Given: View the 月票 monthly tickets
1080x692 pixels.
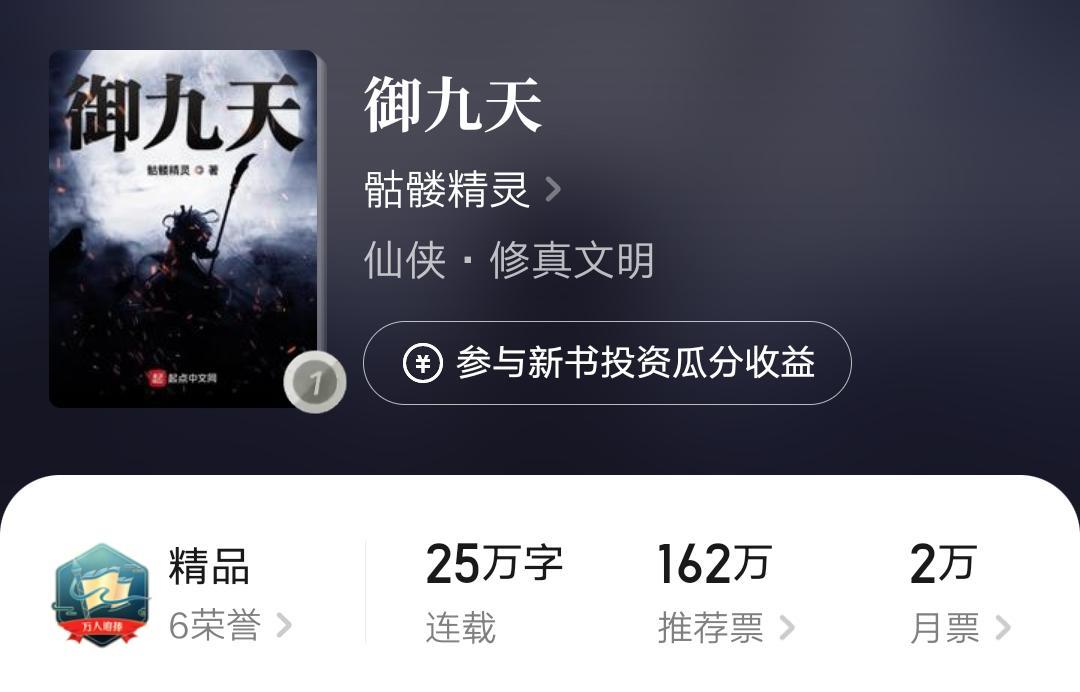Looking at the screenshot, I should pyautogui.click(x=945, y=628).
